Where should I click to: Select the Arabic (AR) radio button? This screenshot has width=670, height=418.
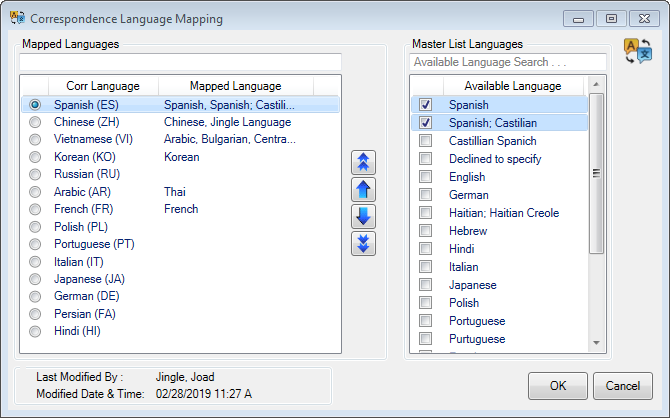(x=35, y=192)
